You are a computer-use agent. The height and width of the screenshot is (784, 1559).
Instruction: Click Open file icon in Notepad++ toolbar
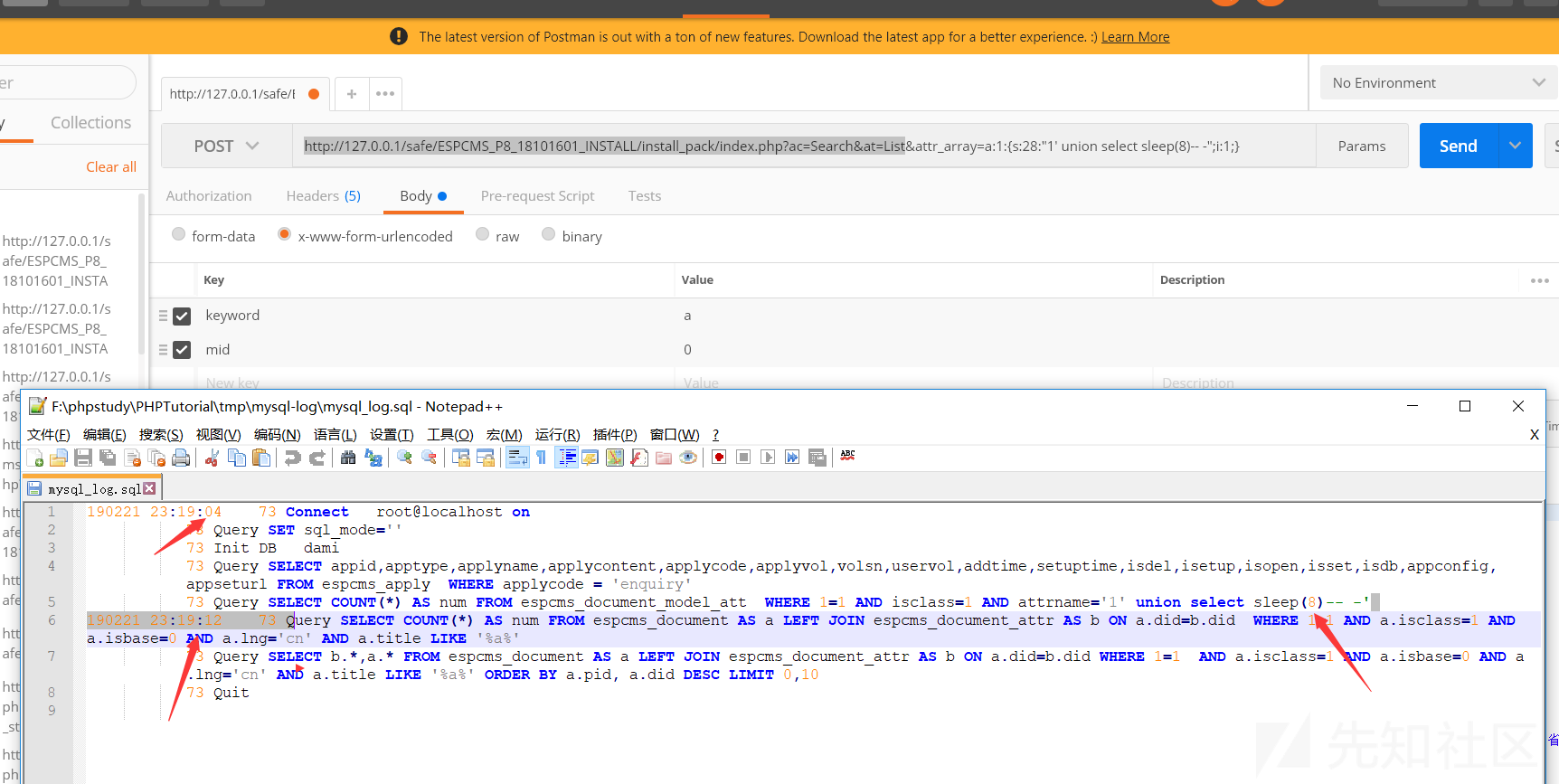click(59, 458)
